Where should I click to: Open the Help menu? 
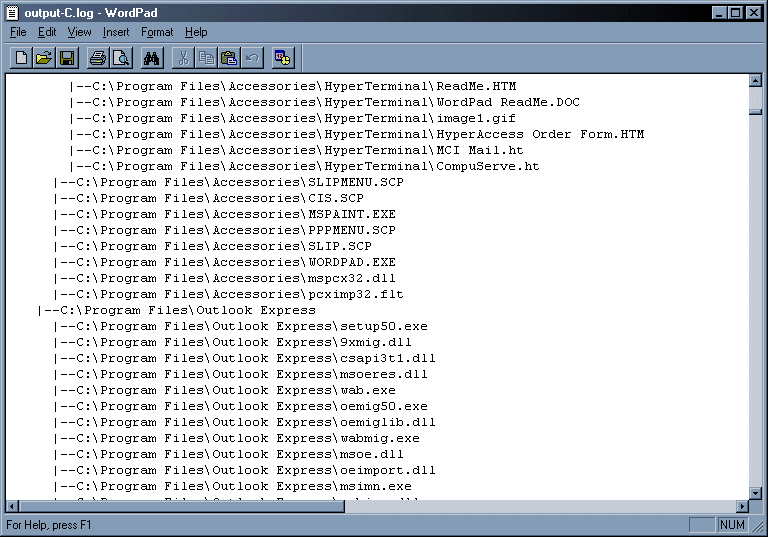pos(196,32)
